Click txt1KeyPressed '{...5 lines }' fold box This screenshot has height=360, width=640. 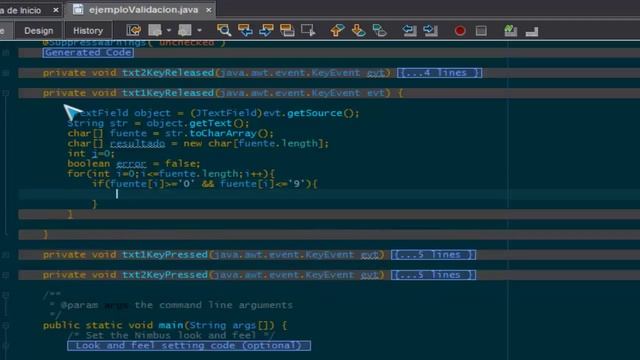(x=433, y=255)
